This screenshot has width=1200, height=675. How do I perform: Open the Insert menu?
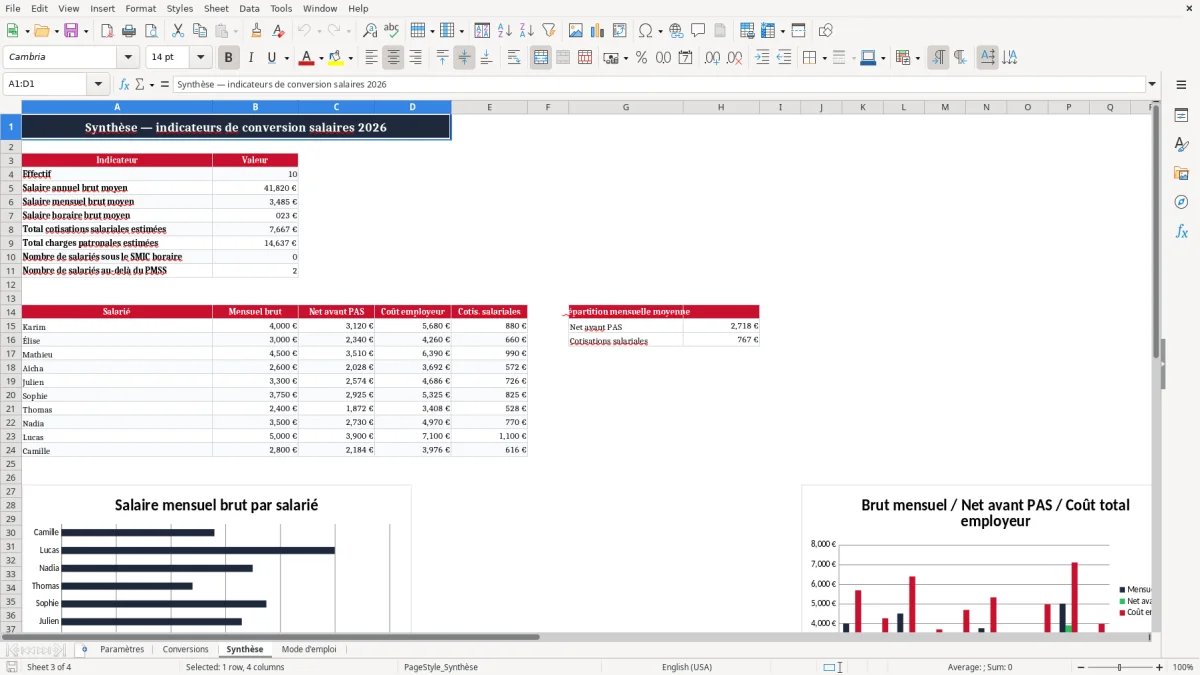tap(102, 8)
